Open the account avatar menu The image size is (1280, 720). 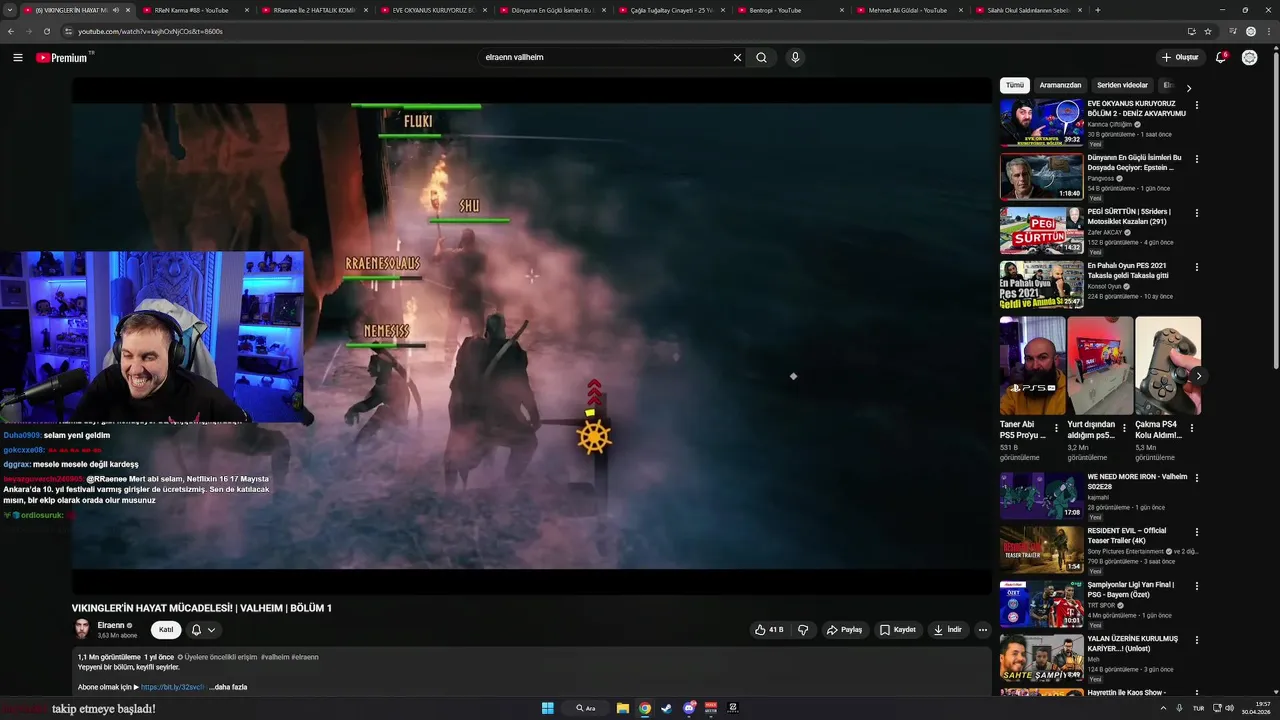tap(1250, 58)
